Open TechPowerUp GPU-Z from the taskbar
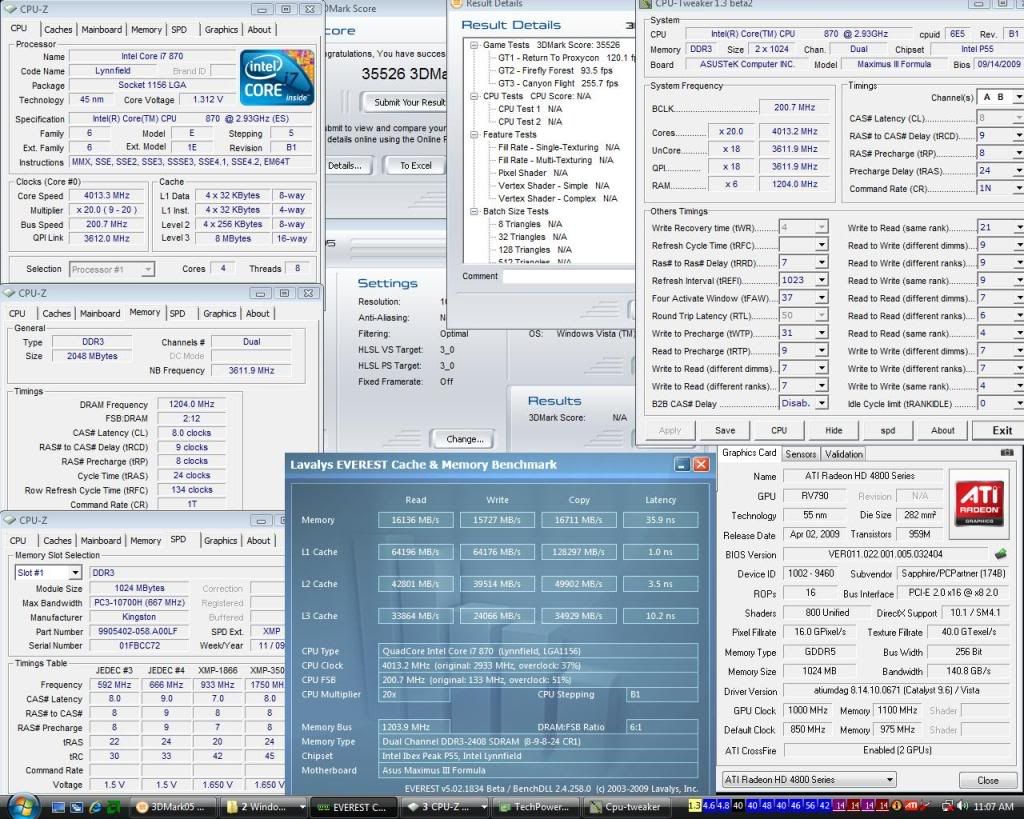This screenshot has height=819, width=1024. [535, 807]
